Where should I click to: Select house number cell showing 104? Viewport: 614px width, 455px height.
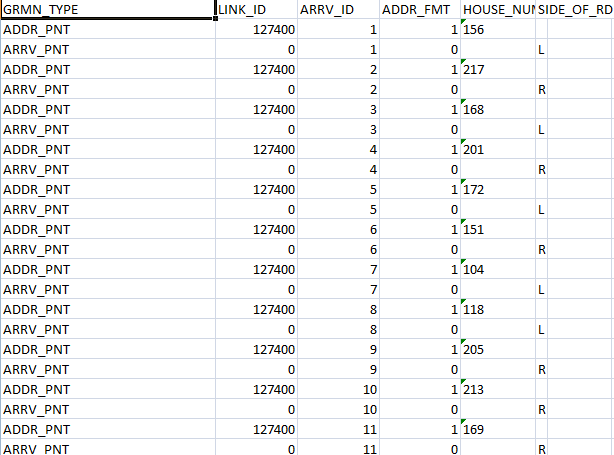(497, 269)
